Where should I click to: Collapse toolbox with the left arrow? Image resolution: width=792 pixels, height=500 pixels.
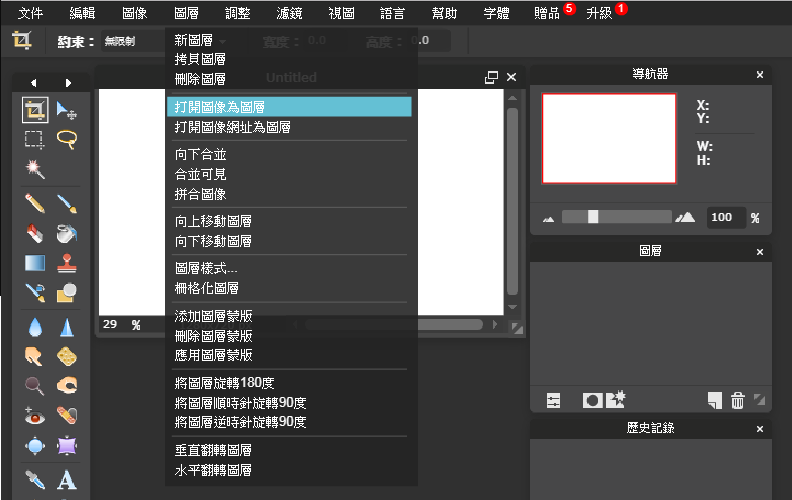click(33, 83)
